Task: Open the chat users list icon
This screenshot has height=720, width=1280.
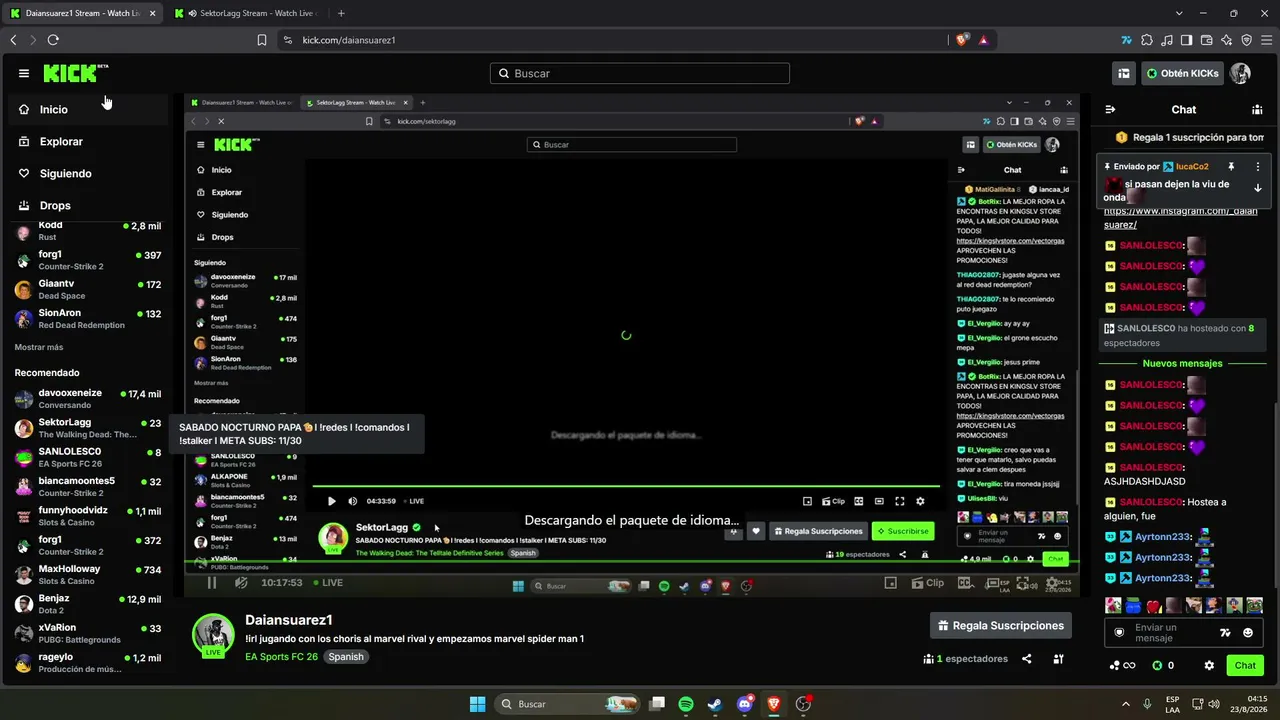Action: point(1257,109)
